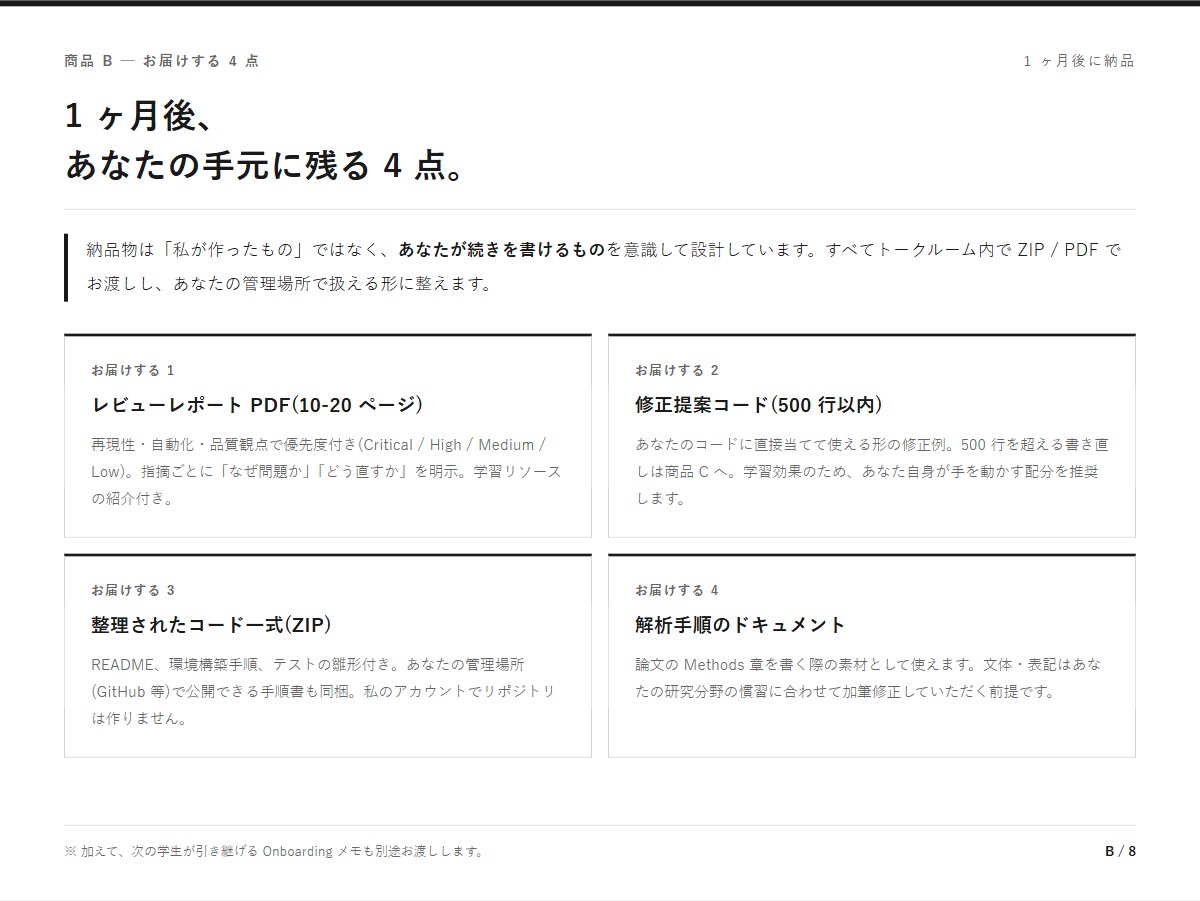Click the bold phrase 'あなたが続きを書けるもの'
This screenshot has height=901, width=1200.
(502, 250)
